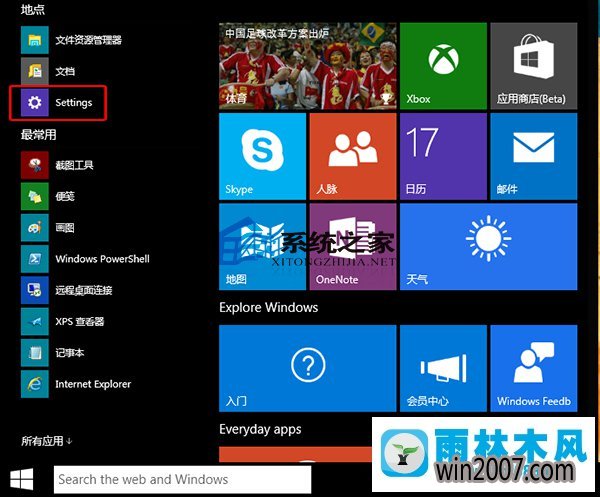Click the 记事本 text label
This screenshot has height=497, width=600.
click(x=70, y=353)
